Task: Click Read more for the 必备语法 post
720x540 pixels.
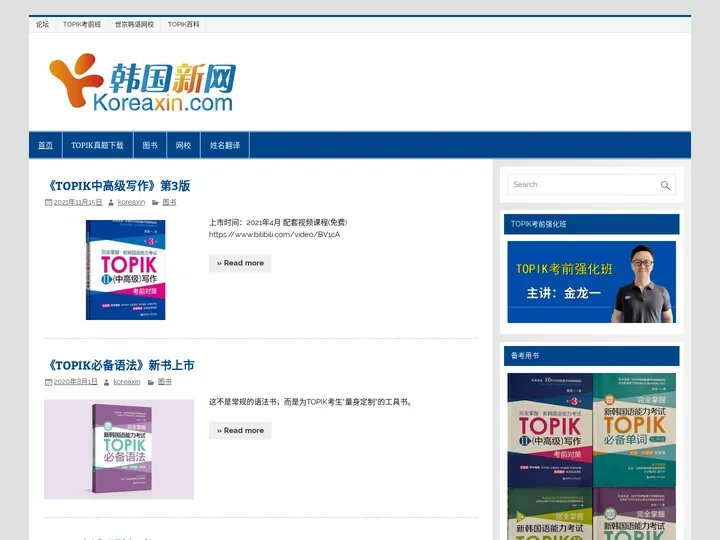Action: 240,431
